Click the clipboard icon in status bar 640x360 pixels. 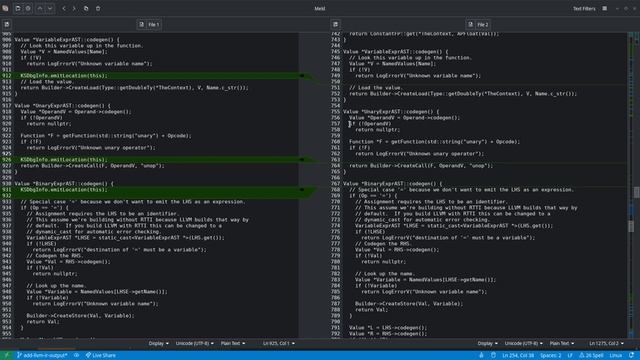(493, 355)
